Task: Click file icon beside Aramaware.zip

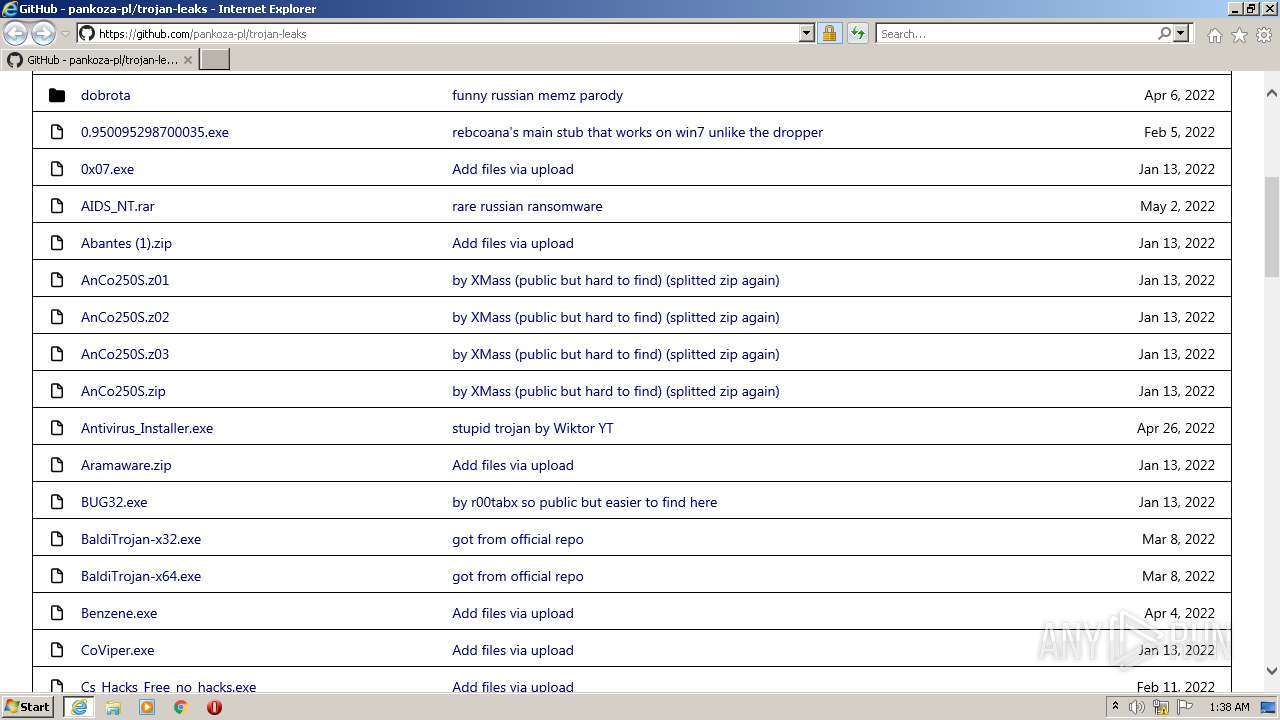Action: point(57,465)
